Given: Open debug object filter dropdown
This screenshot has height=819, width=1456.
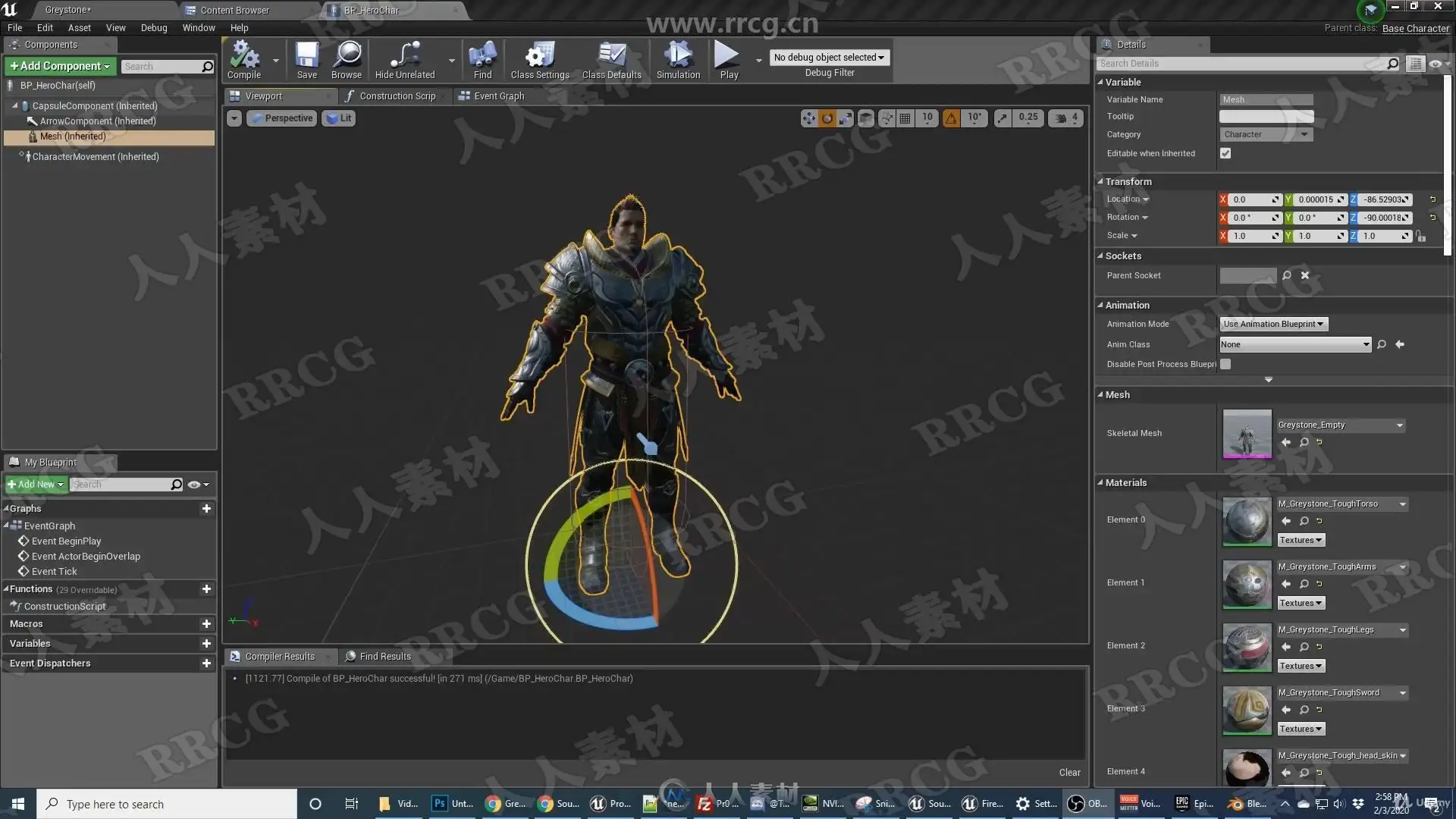Looking at the screenshot, I should click(x=829, y=58).
